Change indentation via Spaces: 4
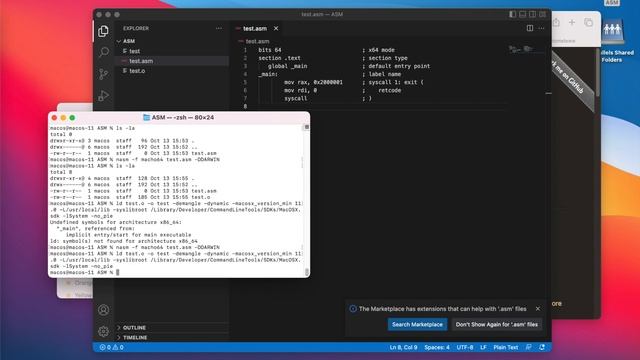 coord(437,347)
